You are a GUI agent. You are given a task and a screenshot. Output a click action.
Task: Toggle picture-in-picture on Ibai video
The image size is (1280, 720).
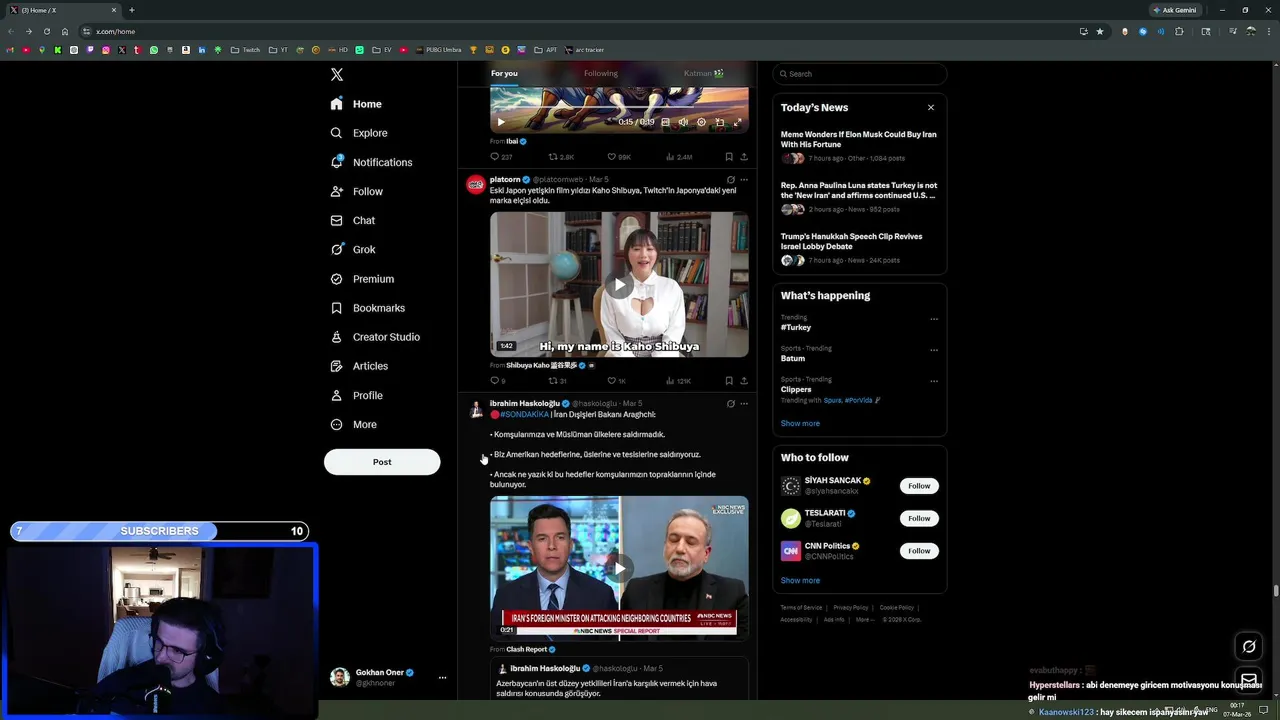(x=720, y=122)
